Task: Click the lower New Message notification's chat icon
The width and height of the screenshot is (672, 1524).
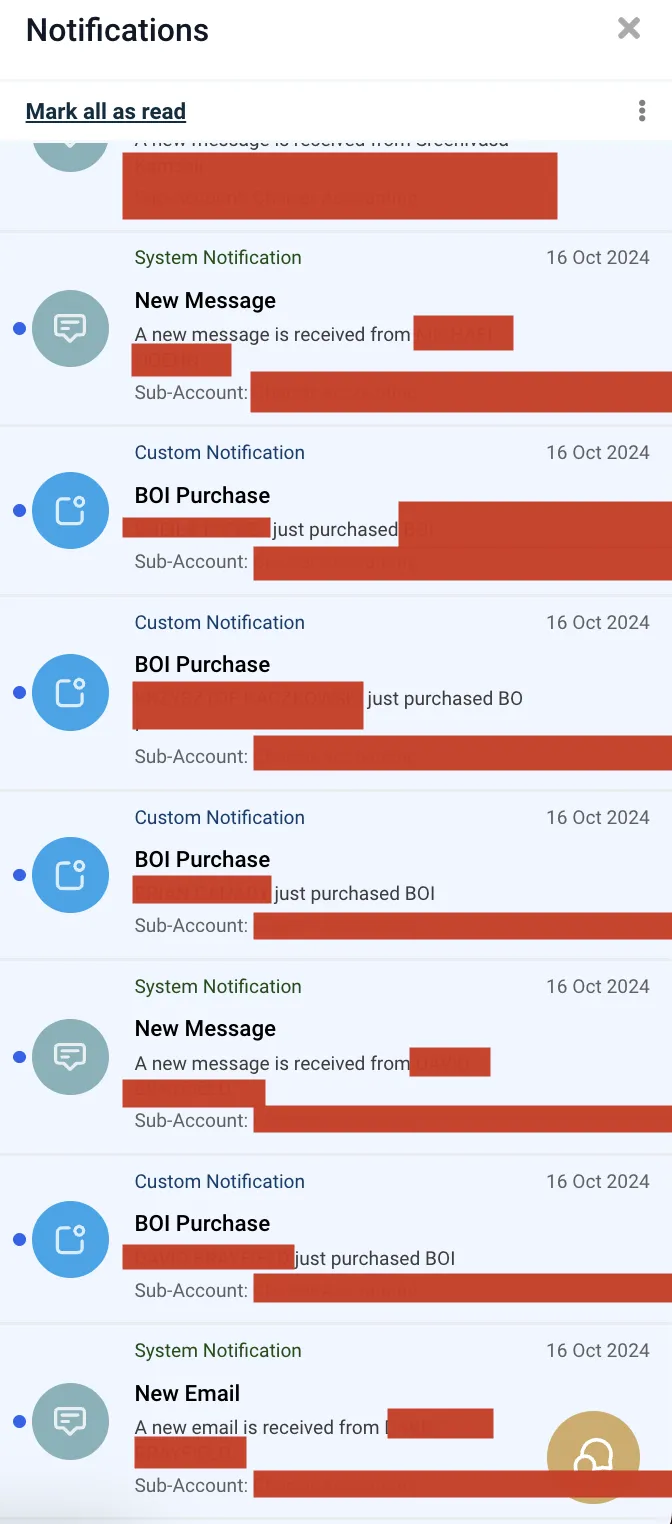Action: click(x=70, y=1057)
